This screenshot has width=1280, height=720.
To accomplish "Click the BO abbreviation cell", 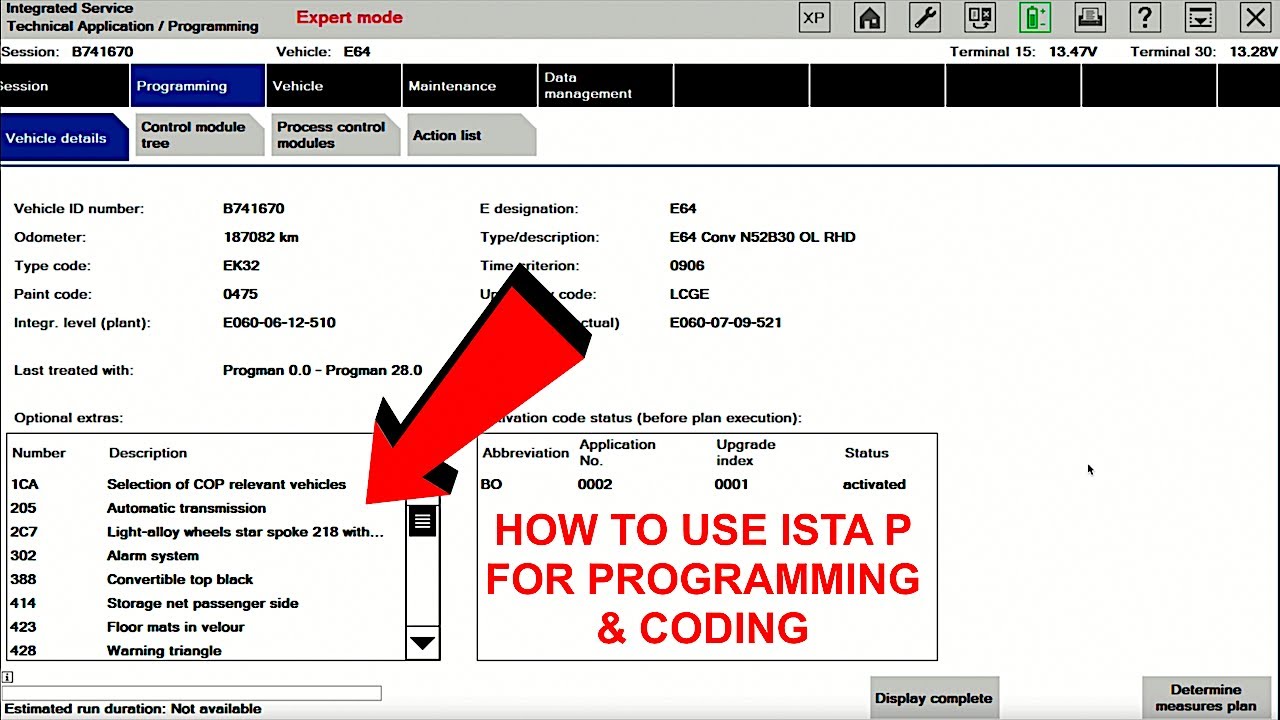I will (492, 484).
